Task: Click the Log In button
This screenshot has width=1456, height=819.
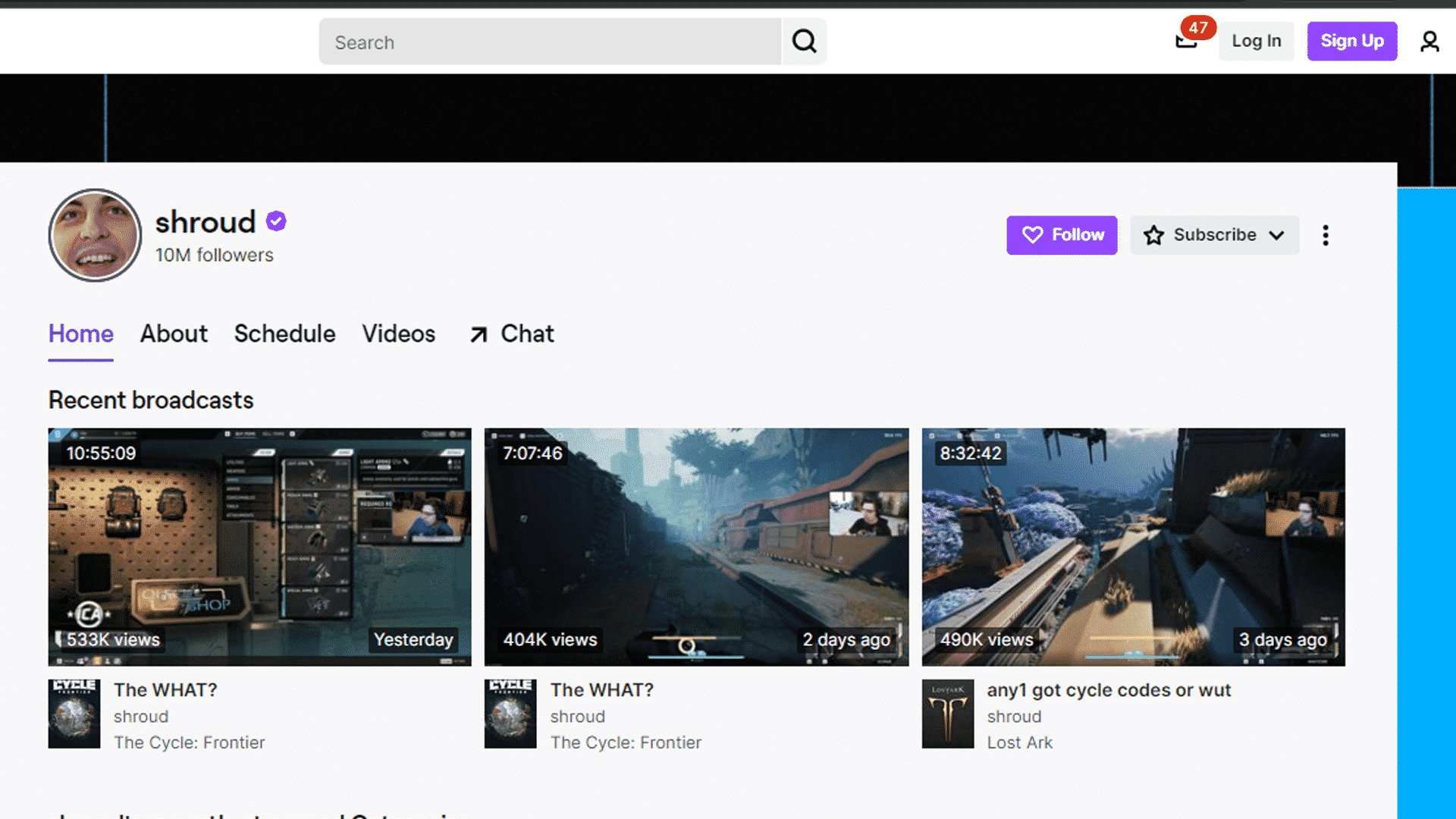Action: pyautogui.click(x=1257, y=41)
